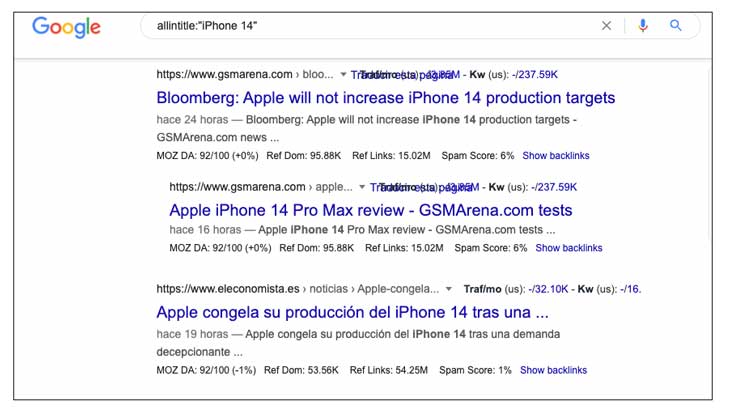Submit search with the magnifying glass icon
Screen dimensions: 730x412
click(676, 26)
